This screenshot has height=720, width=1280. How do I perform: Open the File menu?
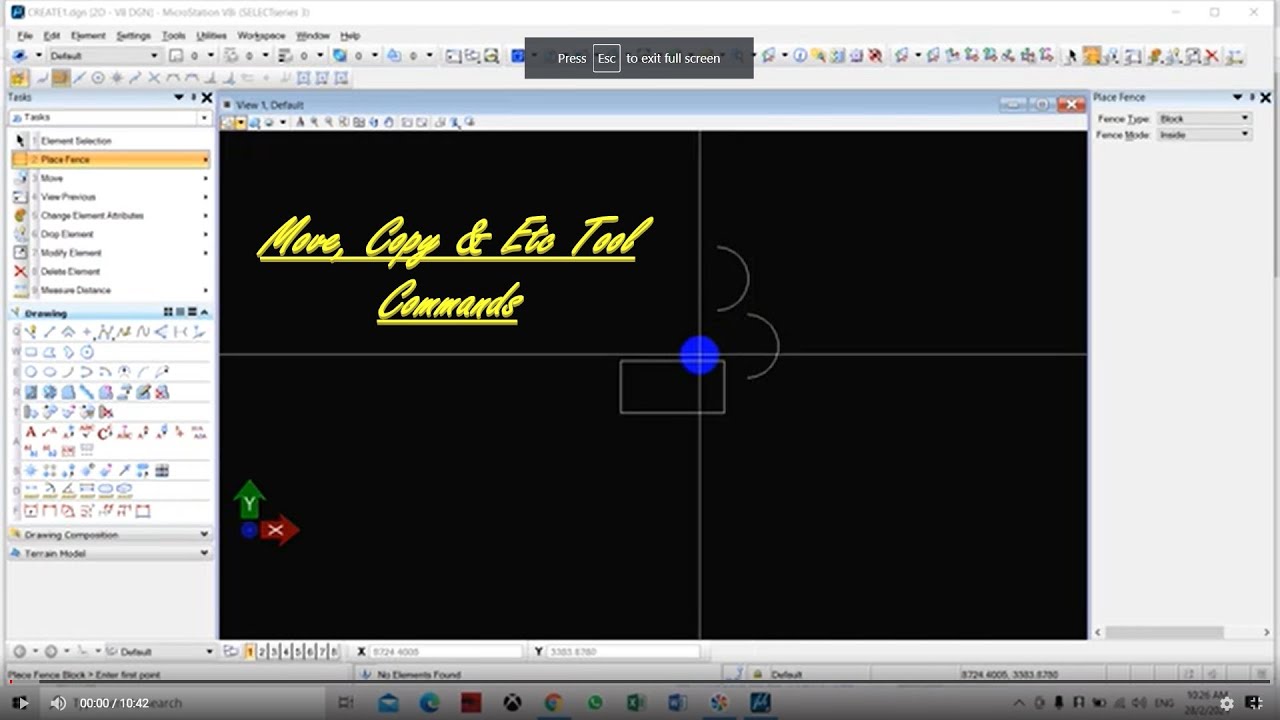pyautogui.click(x=25, y=36)
